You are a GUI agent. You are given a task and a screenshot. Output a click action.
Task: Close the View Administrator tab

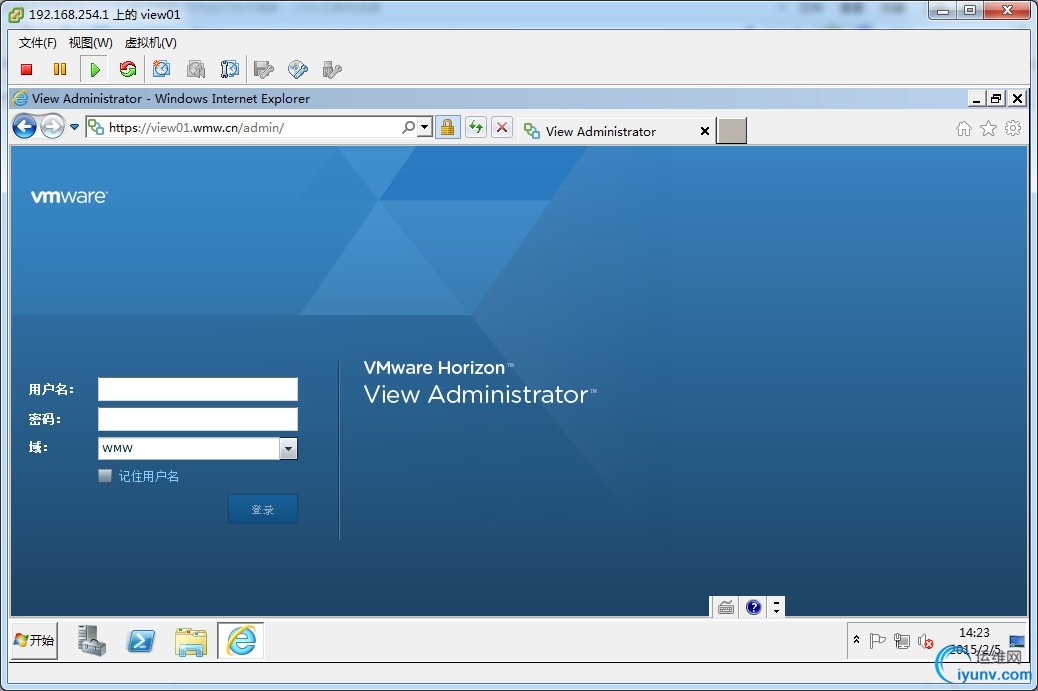click(x=705, y=131)
